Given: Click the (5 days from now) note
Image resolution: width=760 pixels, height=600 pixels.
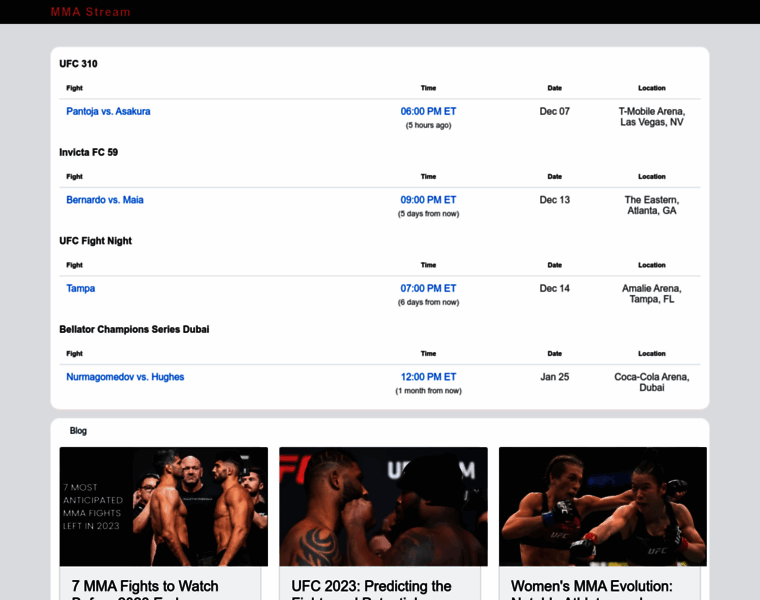Looking at the screenshot, I should [428, 214].
